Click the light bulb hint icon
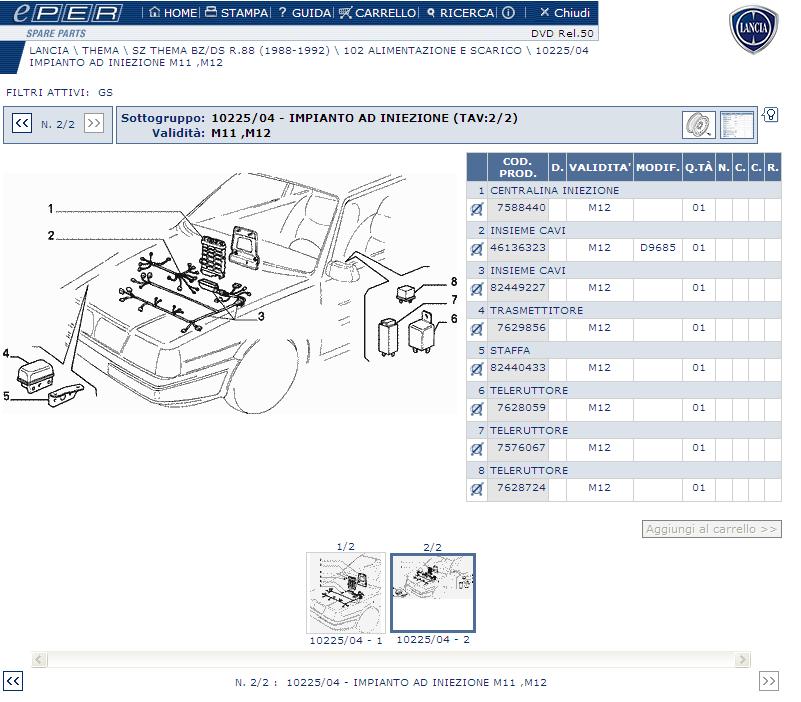Viewport: 801px width, 702px height. point(770,115)
